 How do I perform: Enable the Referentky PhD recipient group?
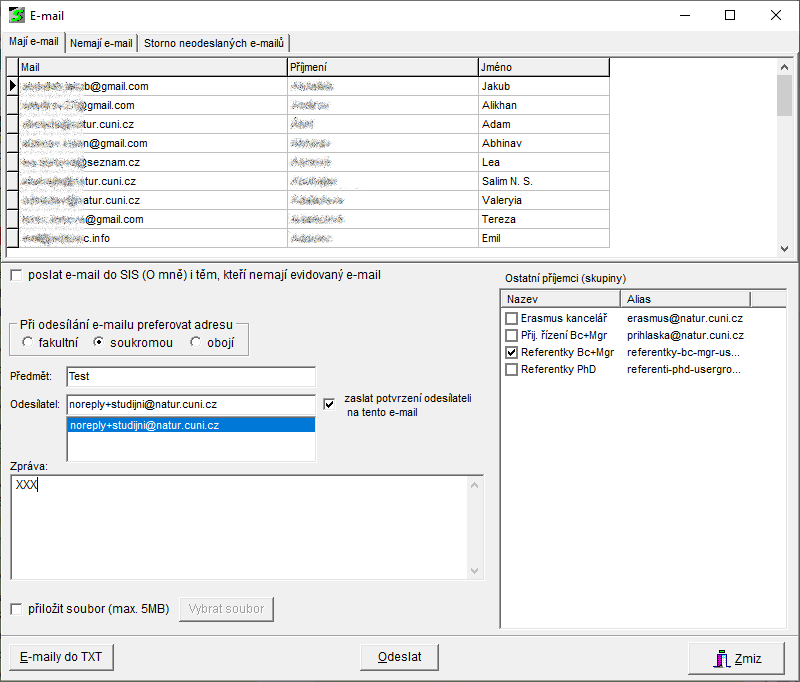(512, 370)
